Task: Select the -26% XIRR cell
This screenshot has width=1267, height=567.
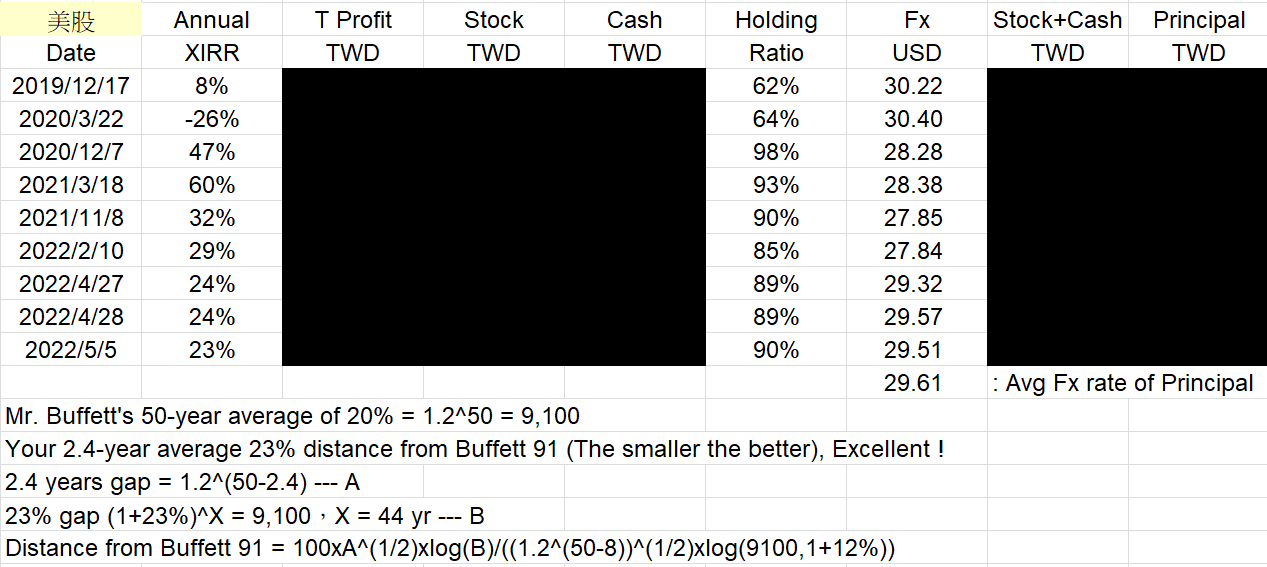Action: (212, 119)
